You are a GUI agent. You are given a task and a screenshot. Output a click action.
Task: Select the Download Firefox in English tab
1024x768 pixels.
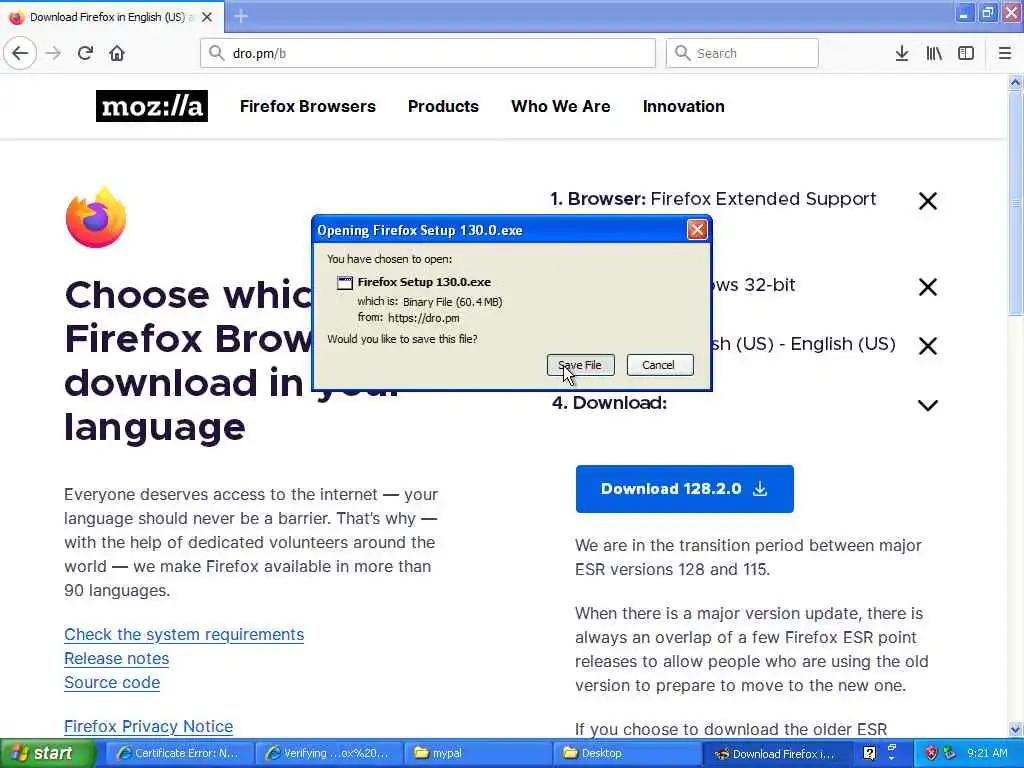click(112, 17)
